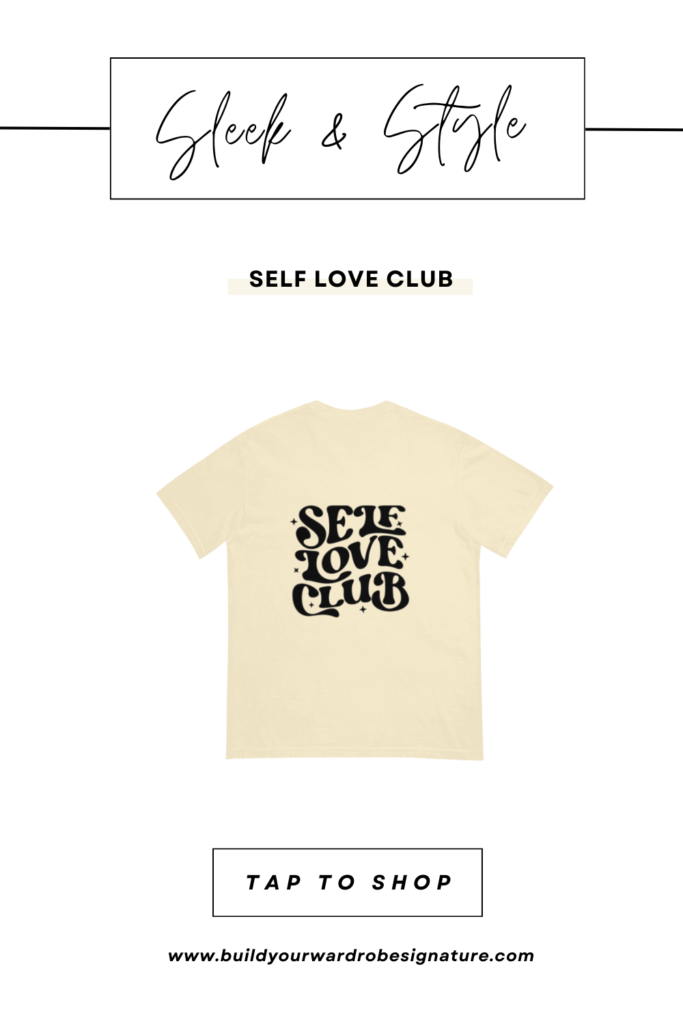The width and height of the screenshot is (683, 1024).
Task: Select the SELF LOVE CLUB heading text
Action: [x=351, y=279]
